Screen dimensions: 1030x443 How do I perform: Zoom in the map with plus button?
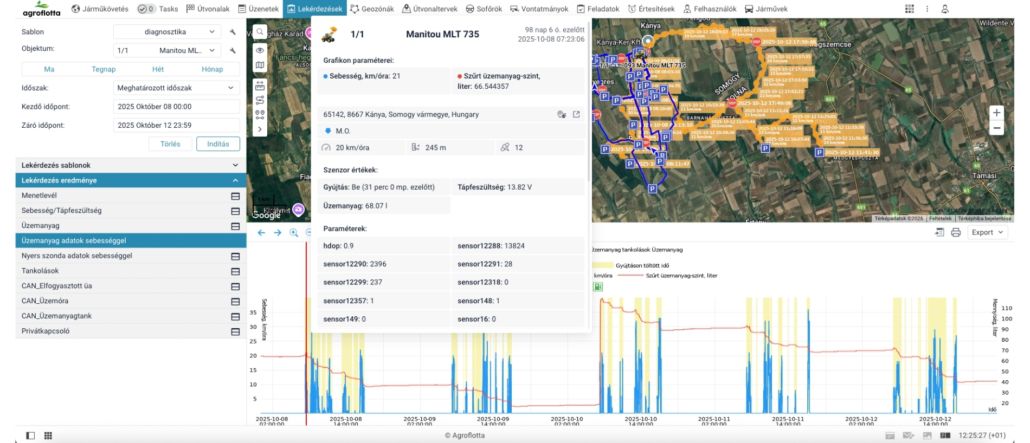pyautogui.click(x=996, y=112)
